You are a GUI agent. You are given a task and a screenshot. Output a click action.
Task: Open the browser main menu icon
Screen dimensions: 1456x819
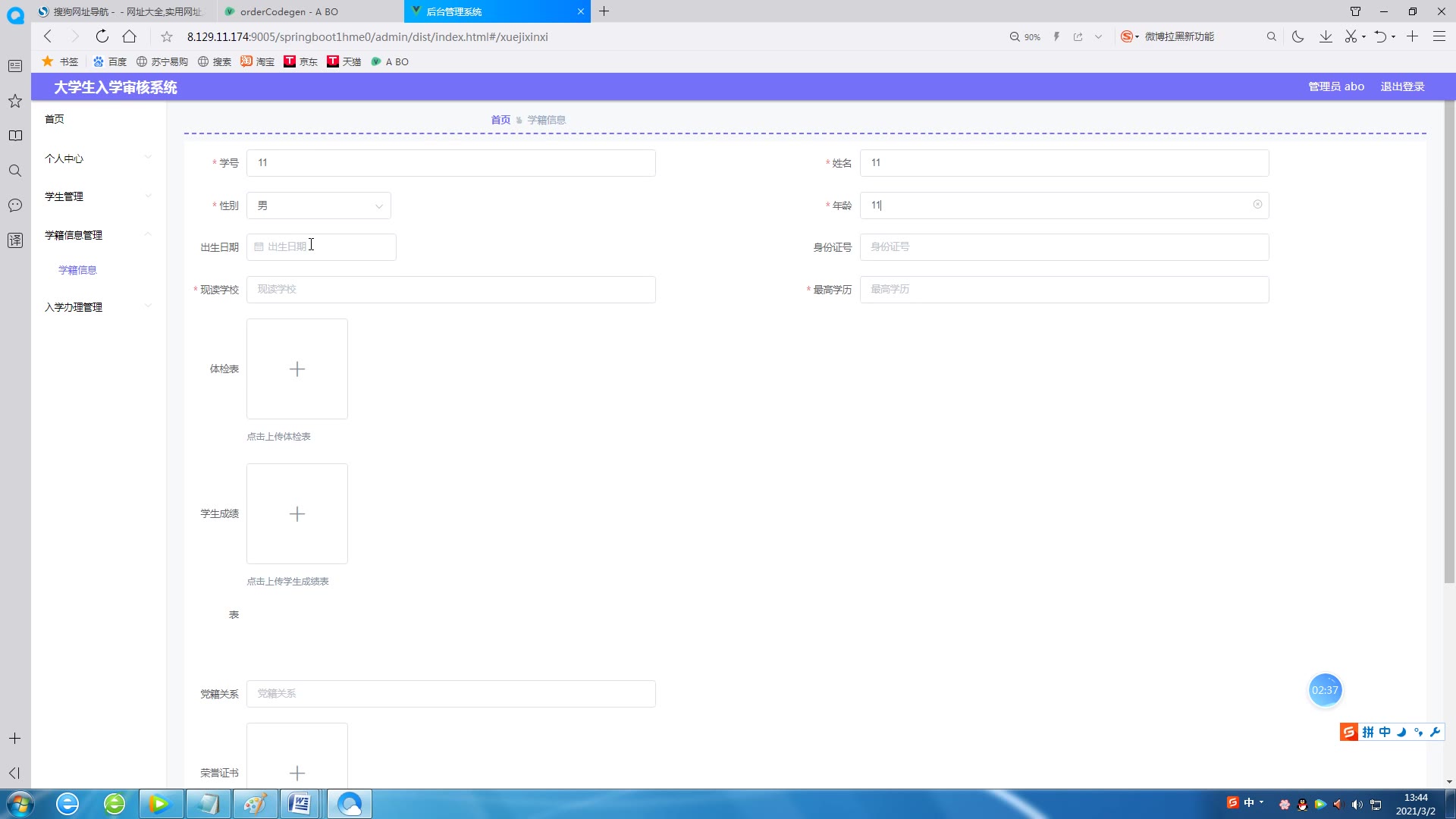(1439, 36)
